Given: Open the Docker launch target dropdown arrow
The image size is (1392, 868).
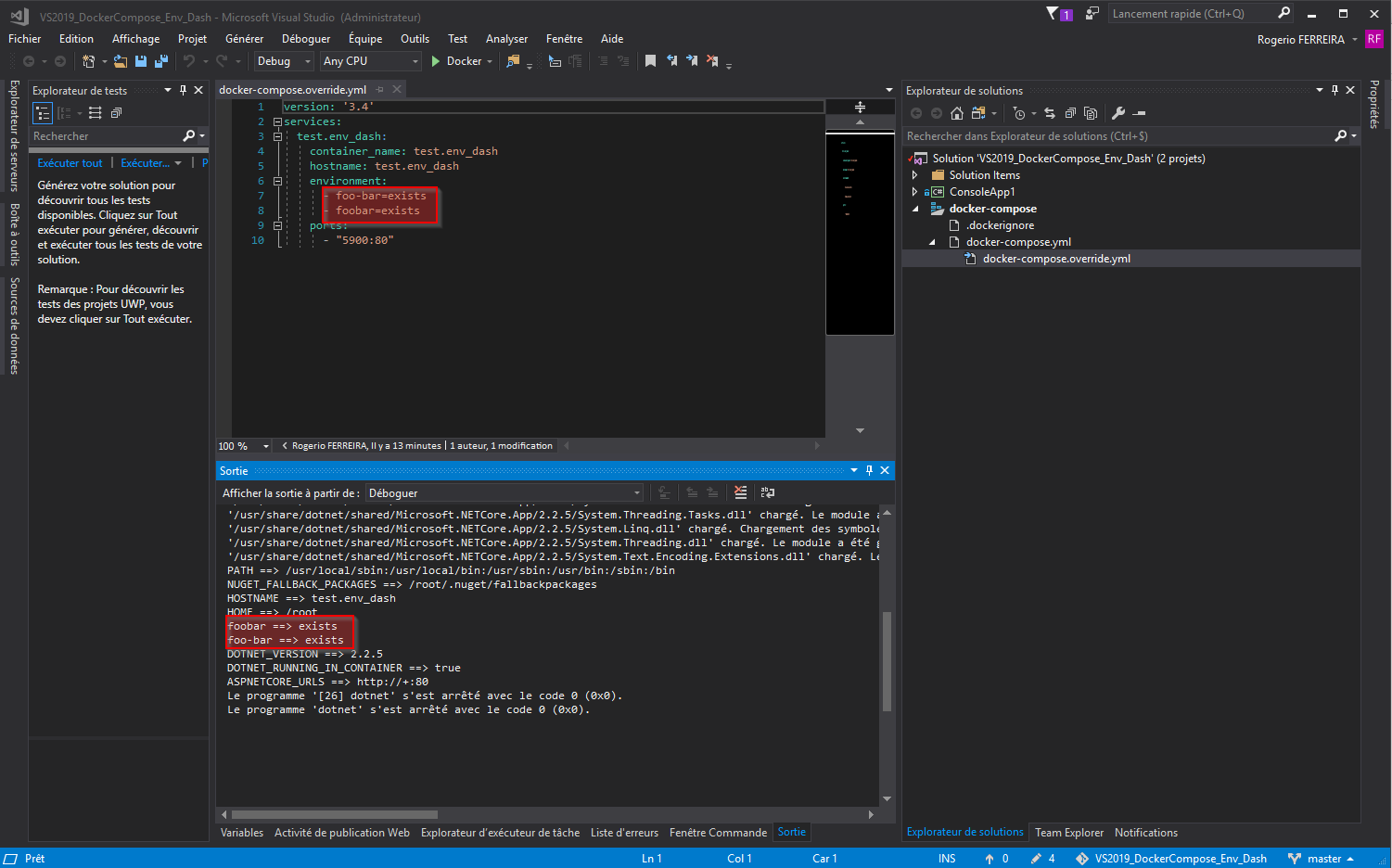Looking at the screenshot, I should (489, 61).
